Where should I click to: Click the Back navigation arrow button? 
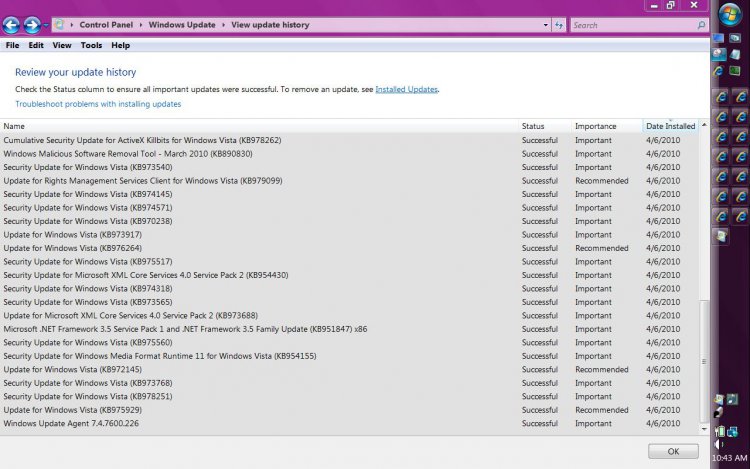tap(11, 25)
